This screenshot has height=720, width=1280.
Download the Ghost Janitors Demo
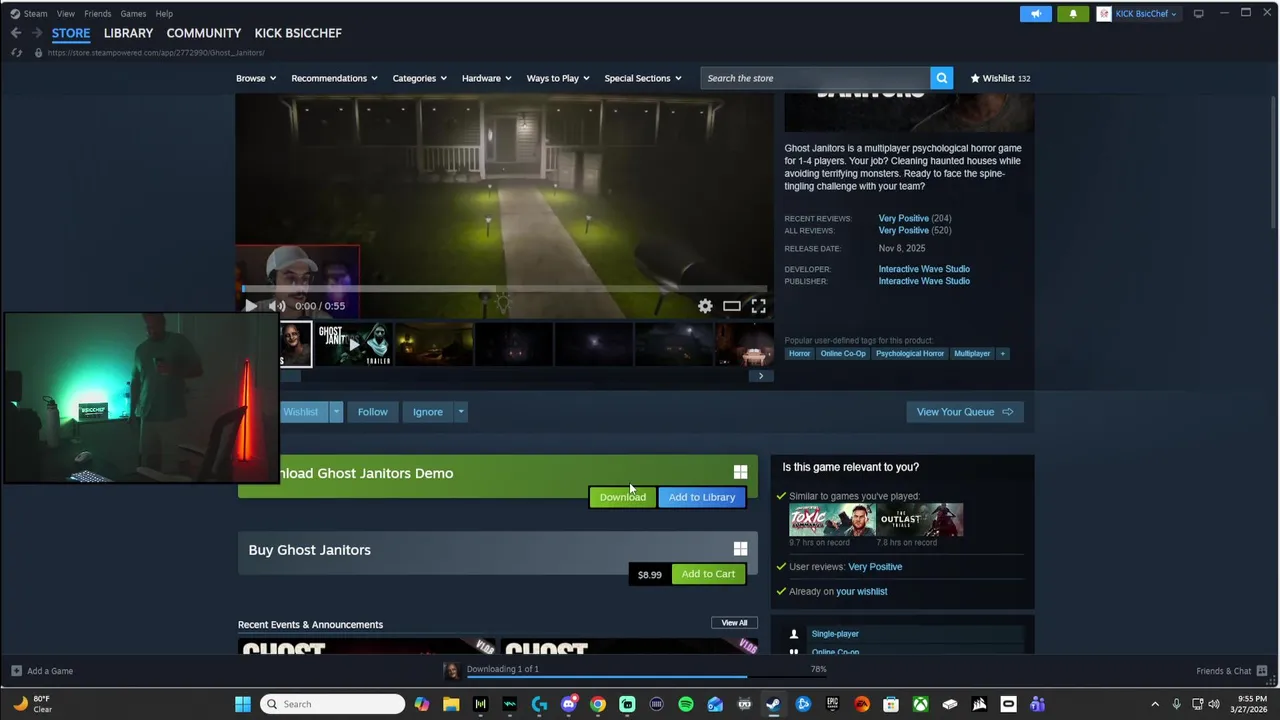[622, 497]
